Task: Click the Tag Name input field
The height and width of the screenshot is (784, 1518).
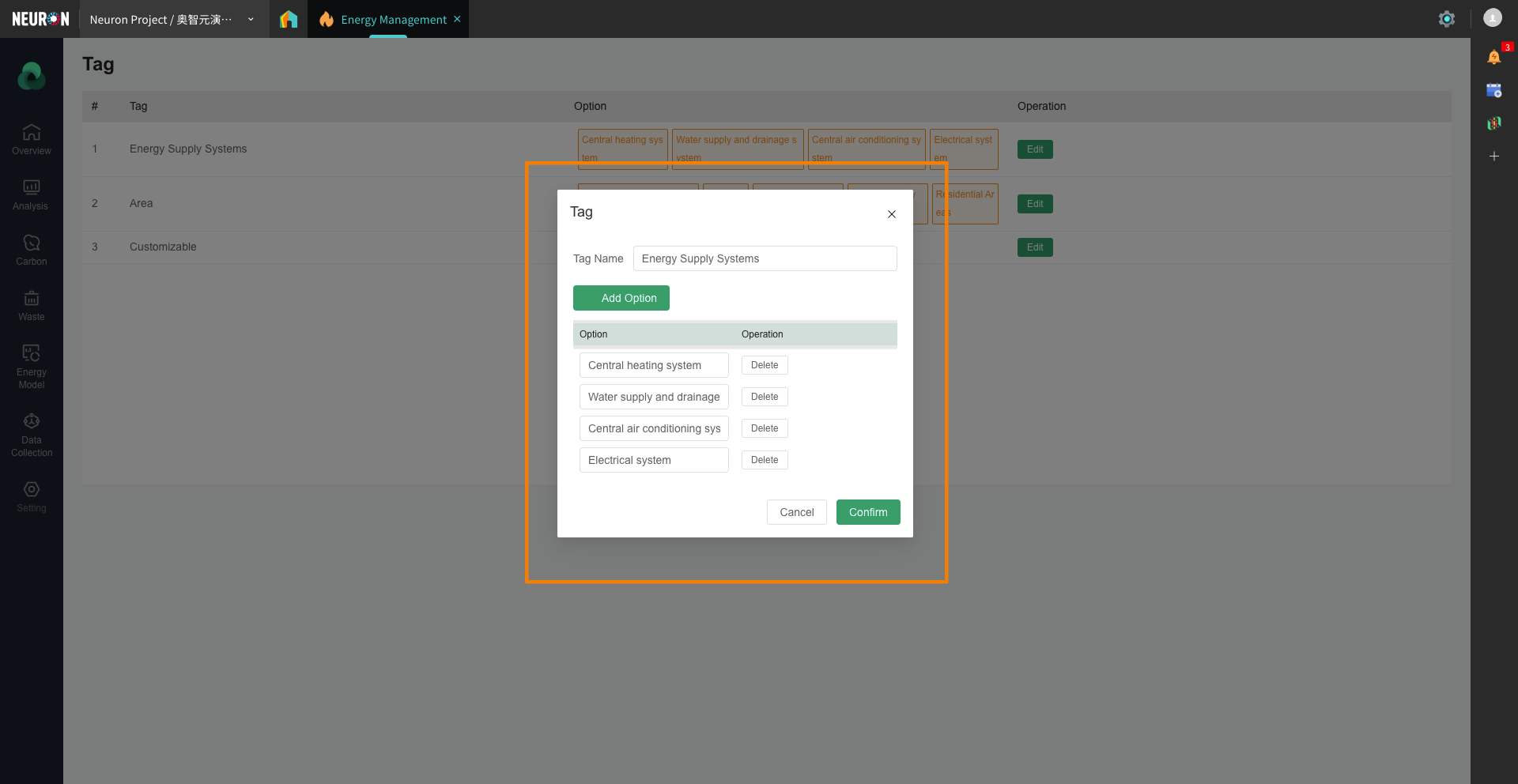Action: coord(765,258)
